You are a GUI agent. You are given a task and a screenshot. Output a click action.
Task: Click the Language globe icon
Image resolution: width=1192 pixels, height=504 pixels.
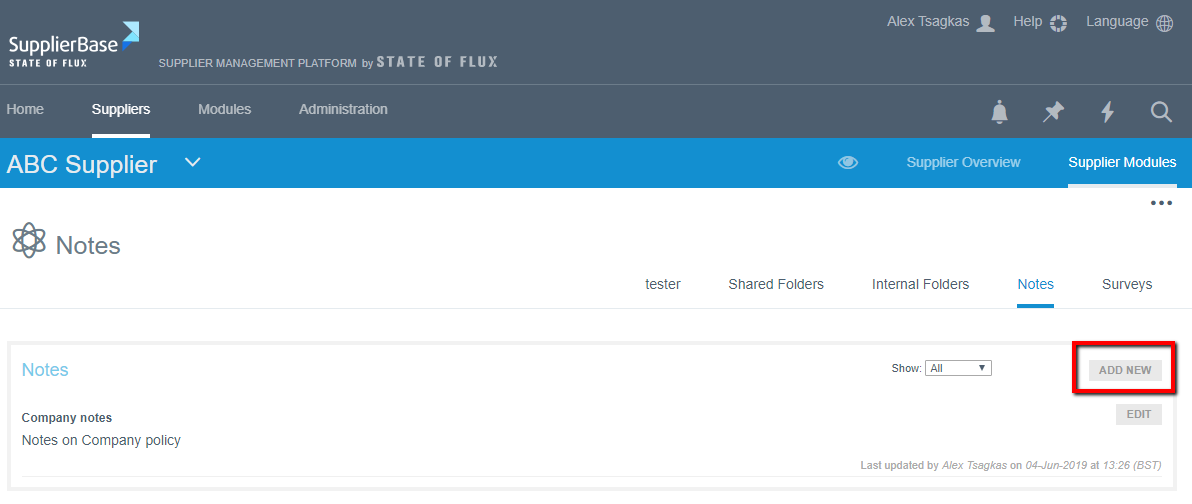[x=1164, y=23]
